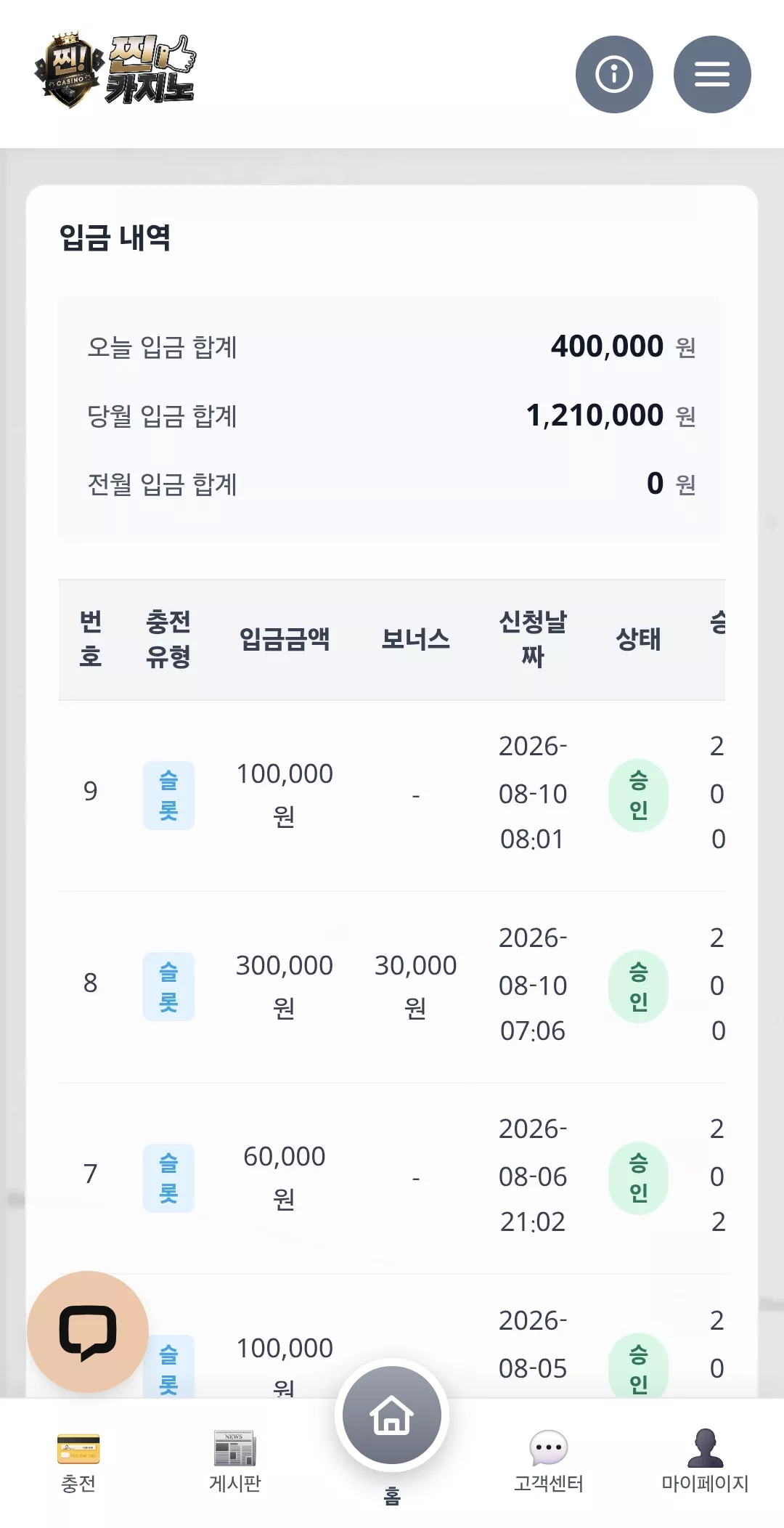Screen dimensions: 784x1528
Task: Open the hamburger menu
Action: 712,74
